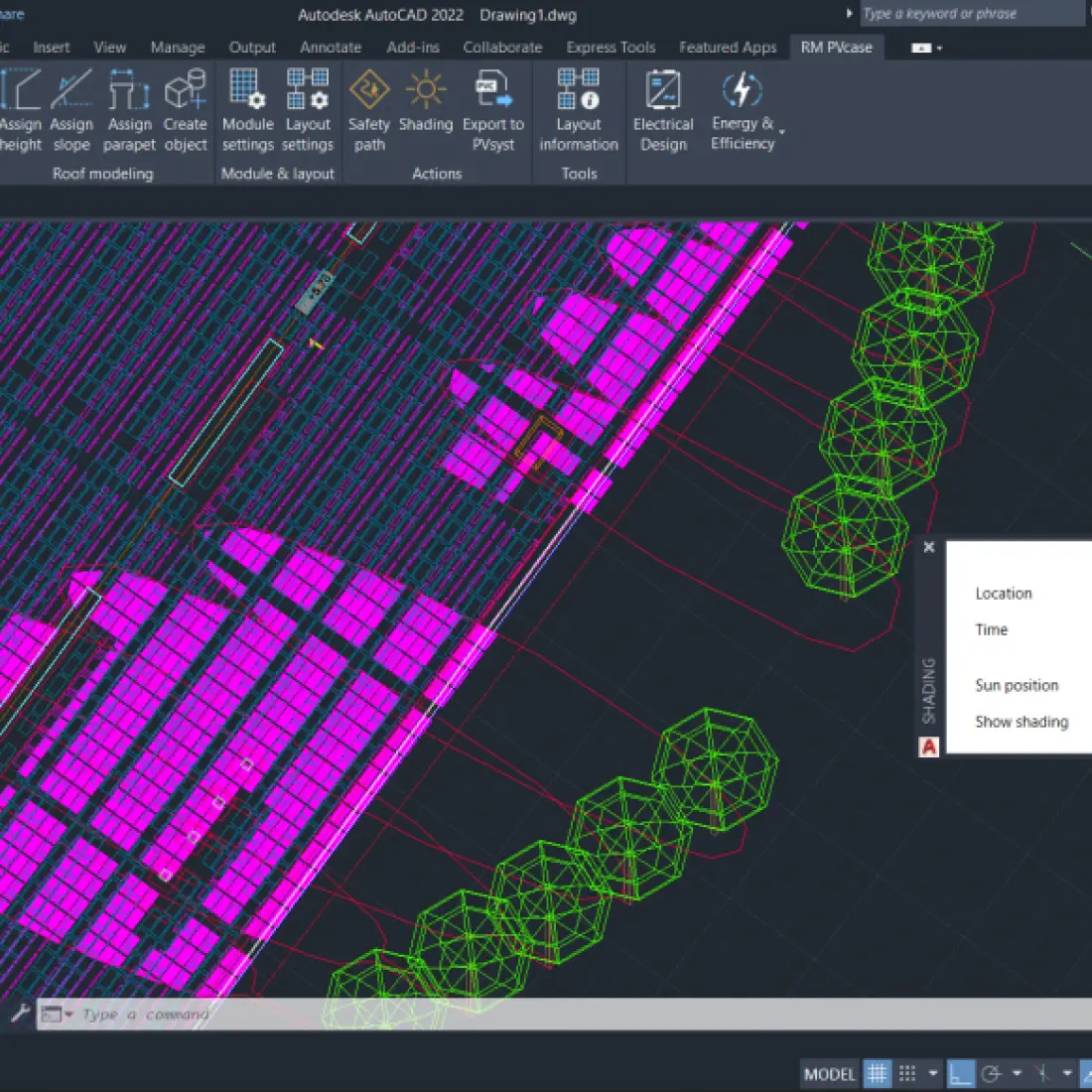Expand the search arrow beside keyword field
1092x1092 pixels.
click(849, 13)
